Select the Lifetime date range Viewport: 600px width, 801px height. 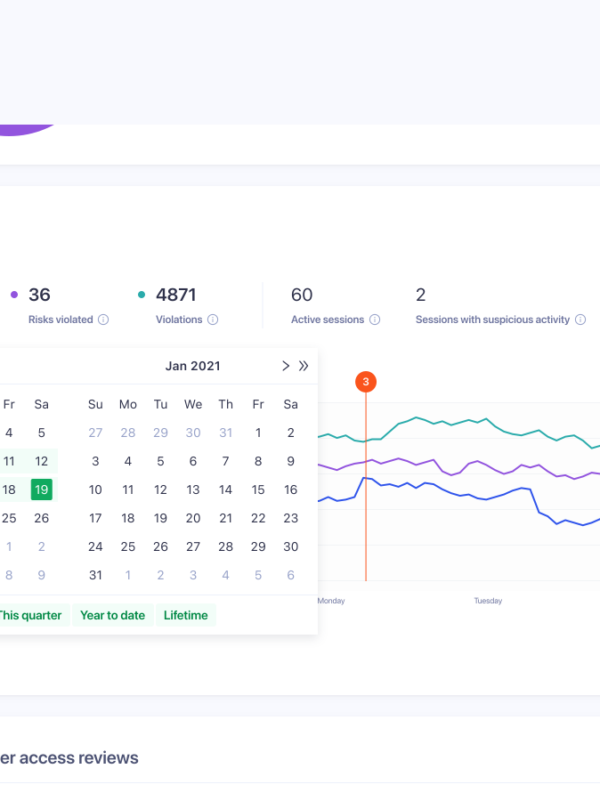[185, 615]
